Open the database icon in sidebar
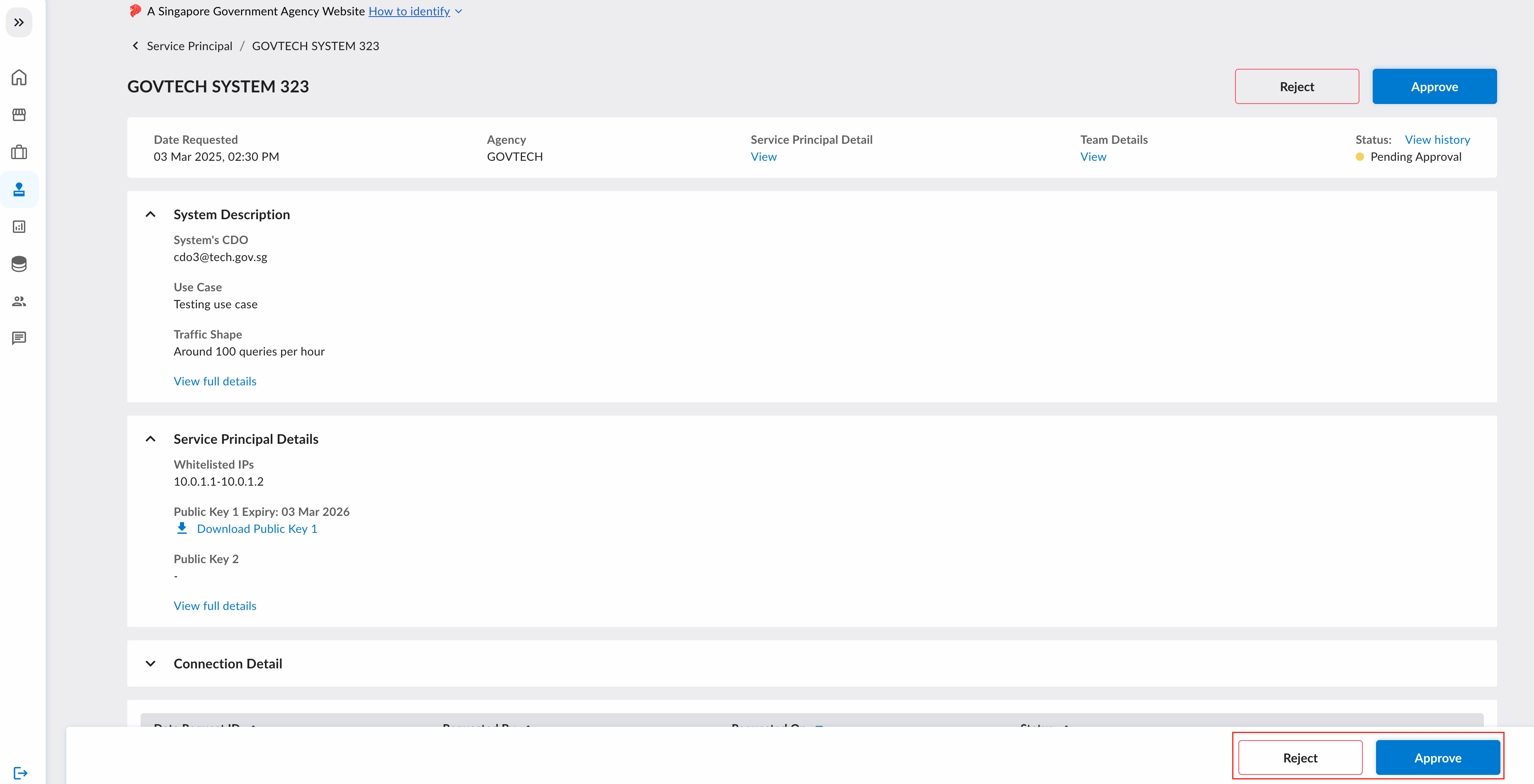 (x=19, y=264)
